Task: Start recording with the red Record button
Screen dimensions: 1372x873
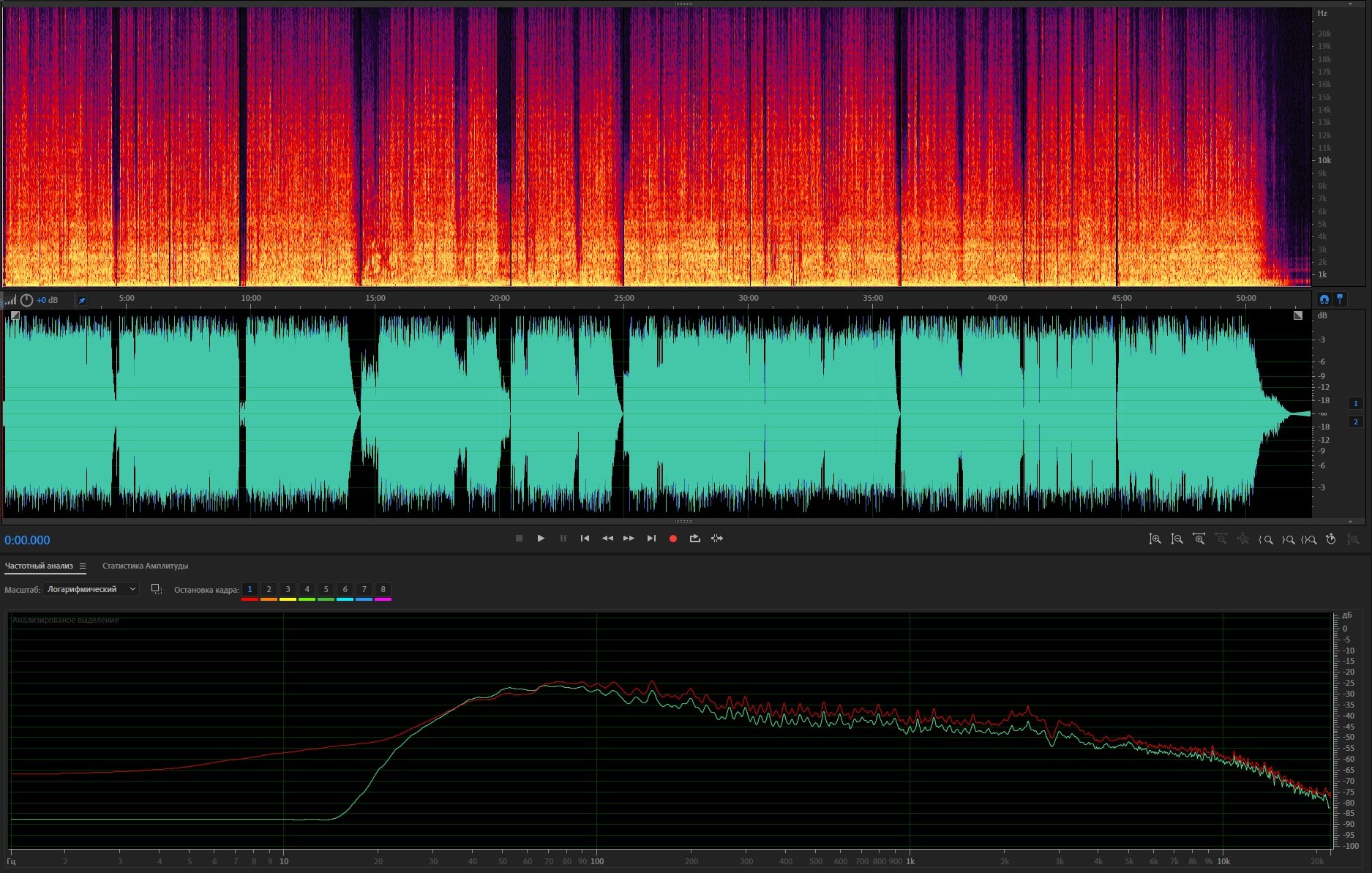Action: click(x=673, y=539)
